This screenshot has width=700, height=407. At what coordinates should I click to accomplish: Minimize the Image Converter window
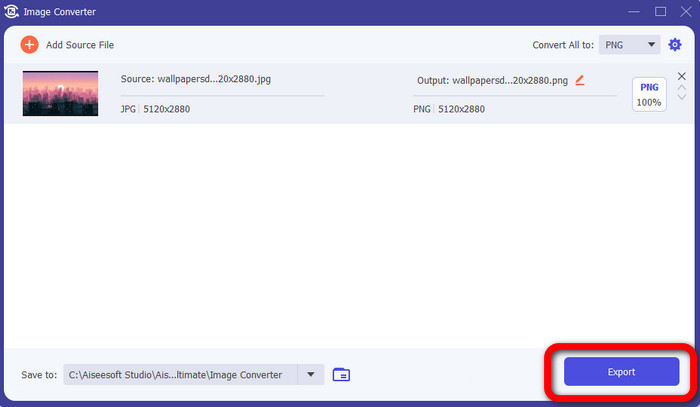pyautogui.click(x=634, y=12)
